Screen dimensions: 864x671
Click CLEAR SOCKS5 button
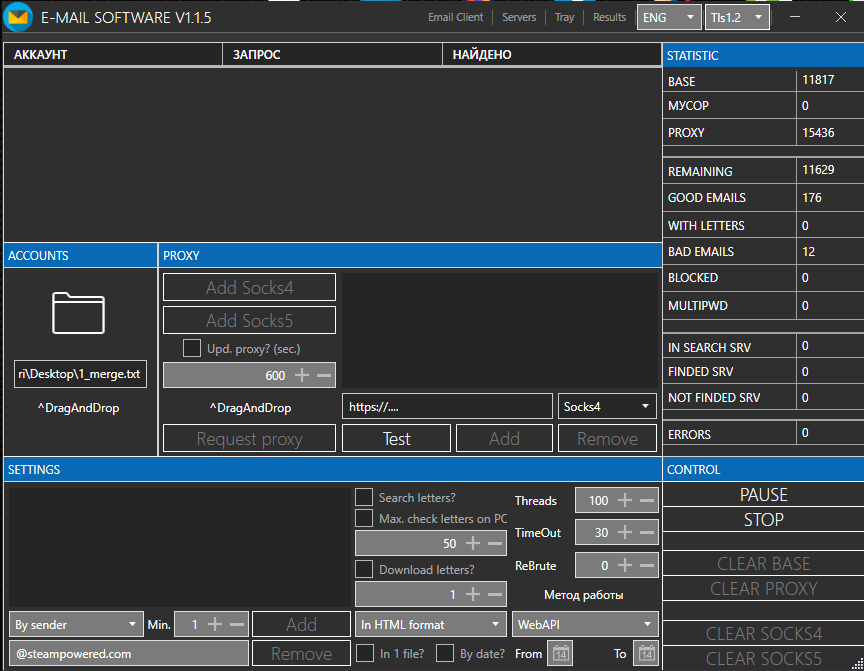pyautogui.click(x=763, y=658)
